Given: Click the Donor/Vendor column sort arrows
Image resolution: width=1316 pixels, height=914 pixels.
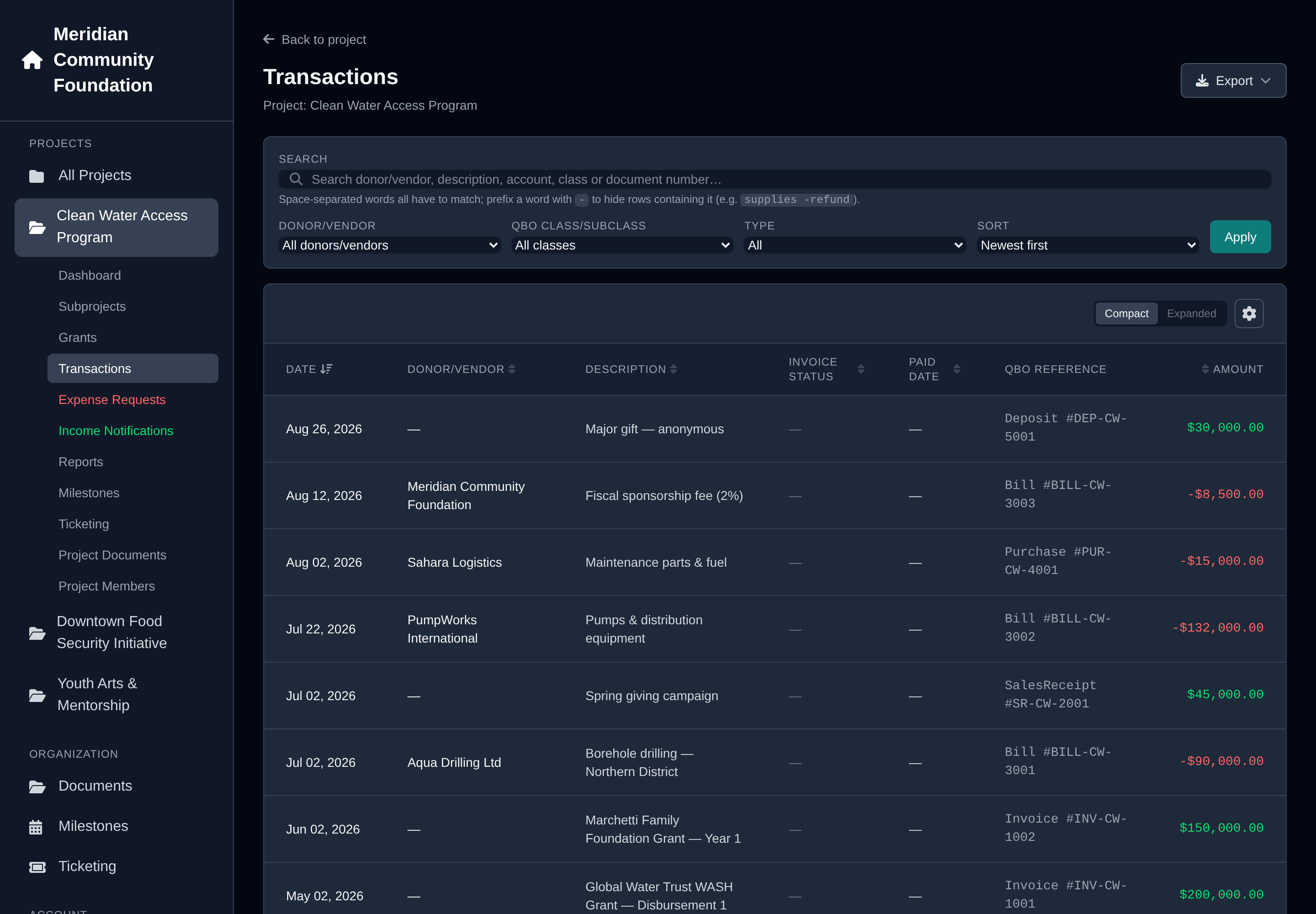Looking at the screenshot, I should tap(512, 369).
